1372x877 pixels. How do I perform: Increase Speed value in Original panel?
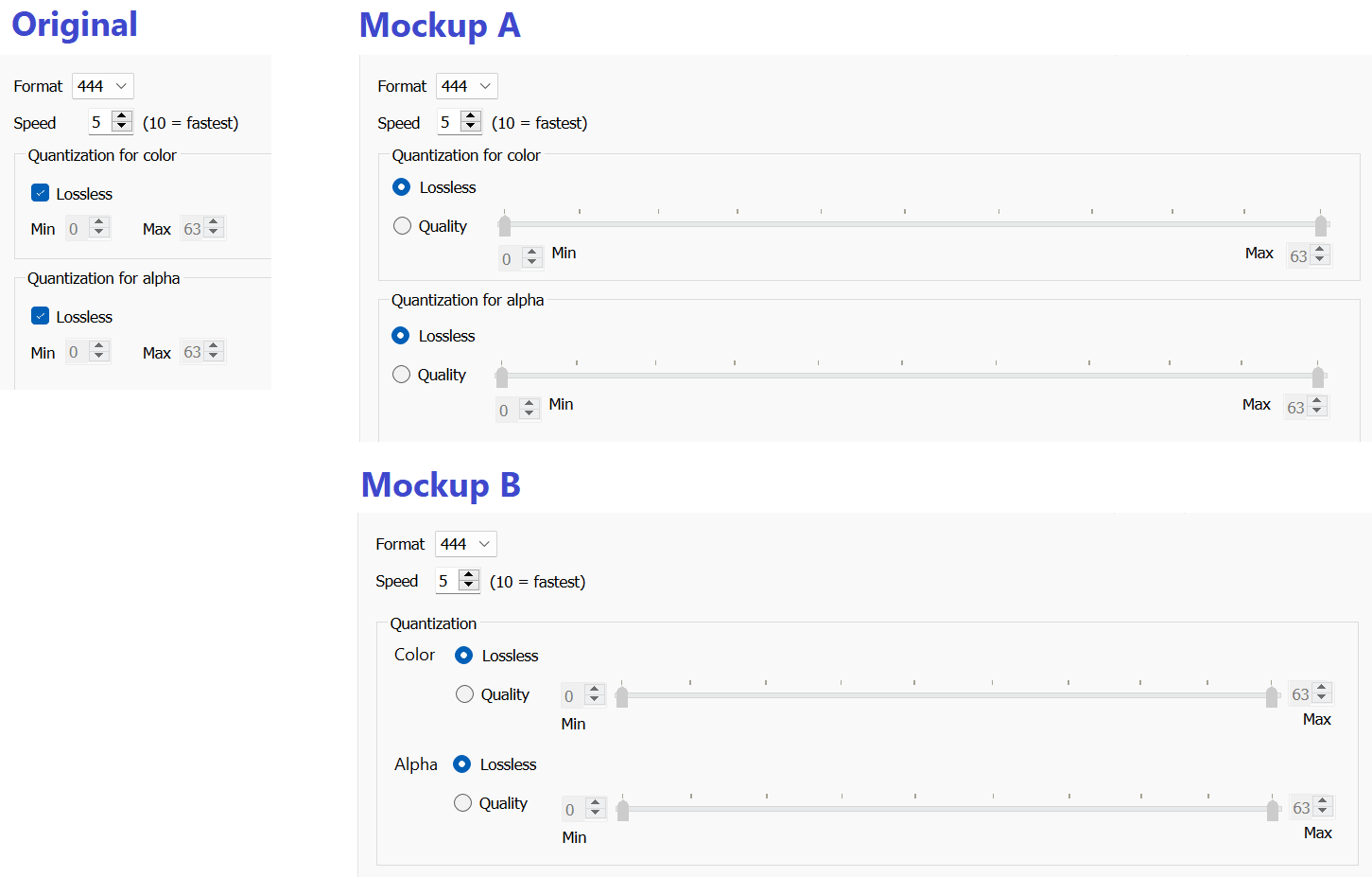pyautogui.click(x=122, y=116)
